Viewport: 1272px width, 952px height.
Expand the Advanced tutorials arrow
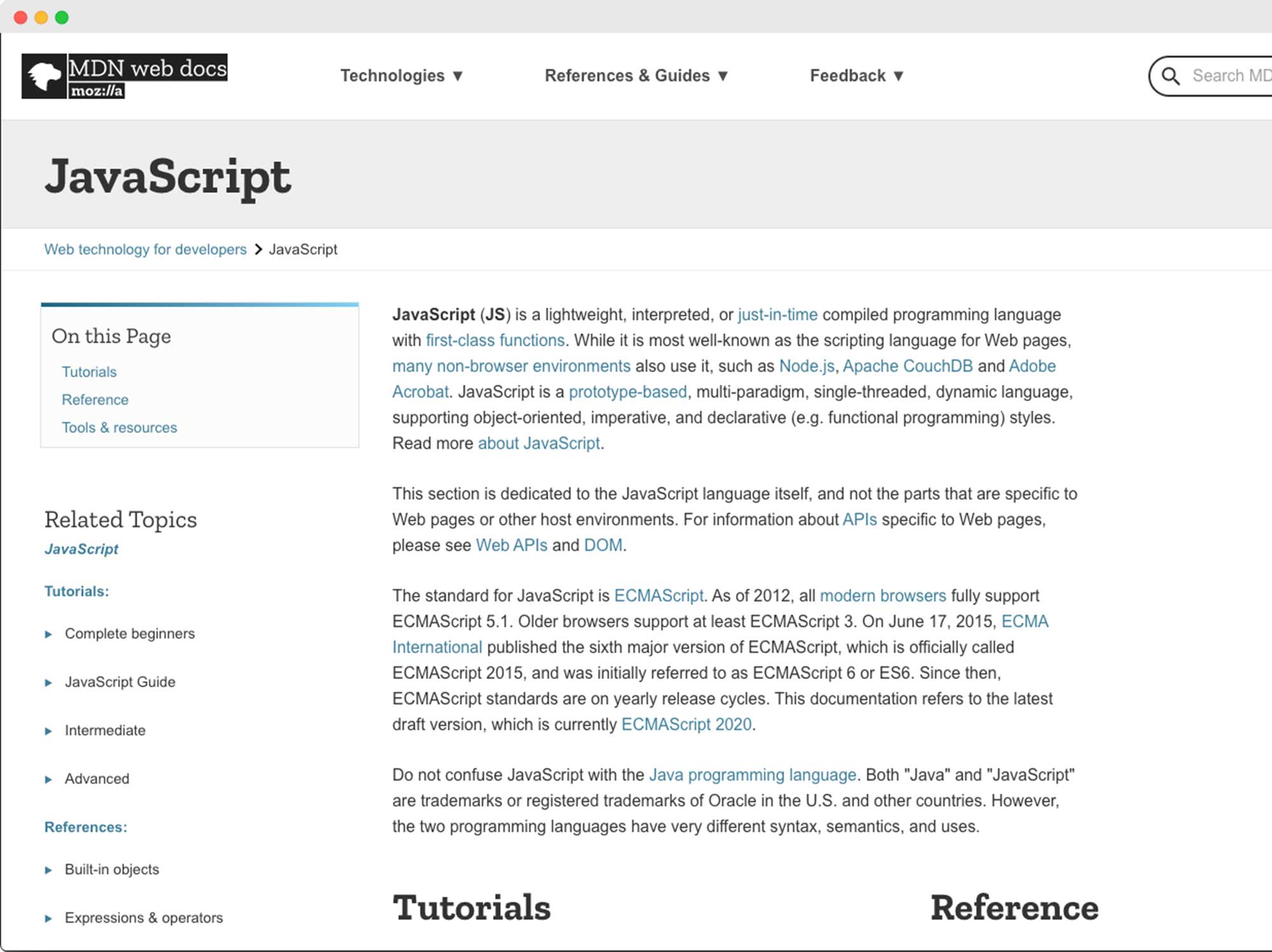click(48, 779)
